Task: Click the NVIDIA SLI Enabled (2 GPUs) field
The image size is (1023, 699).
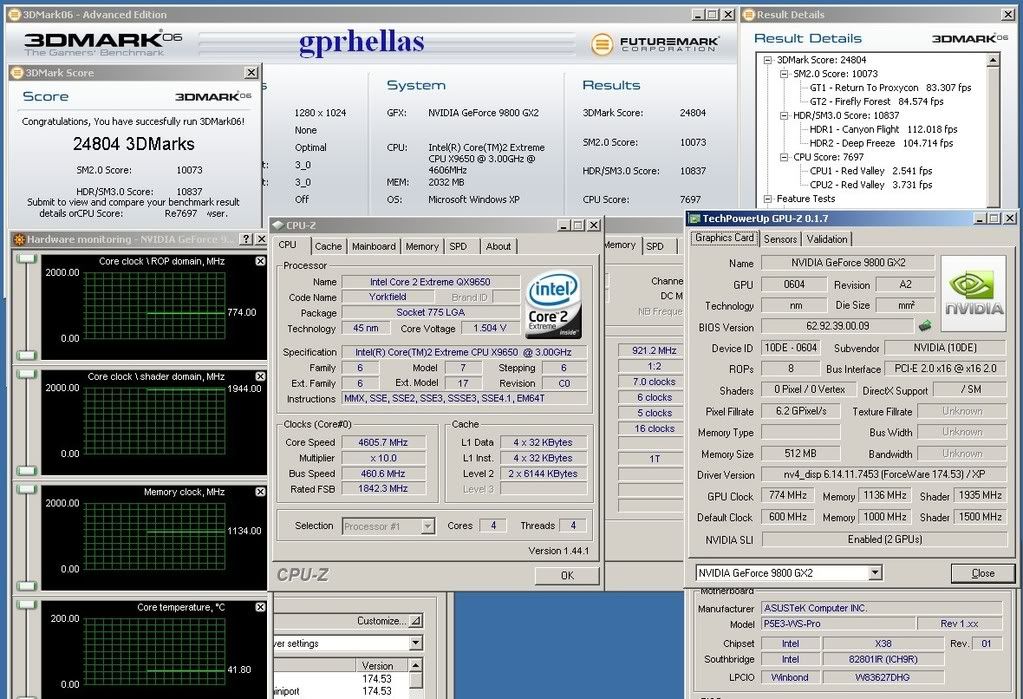Action: [885, 539]
